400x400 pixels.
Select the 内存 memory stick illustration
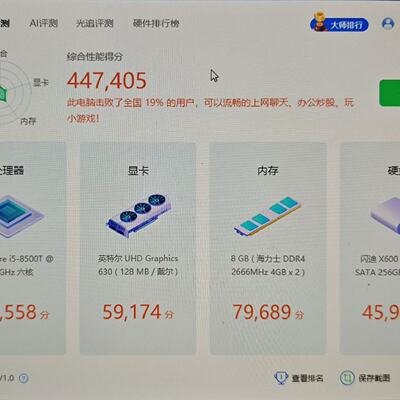point(268,216)
